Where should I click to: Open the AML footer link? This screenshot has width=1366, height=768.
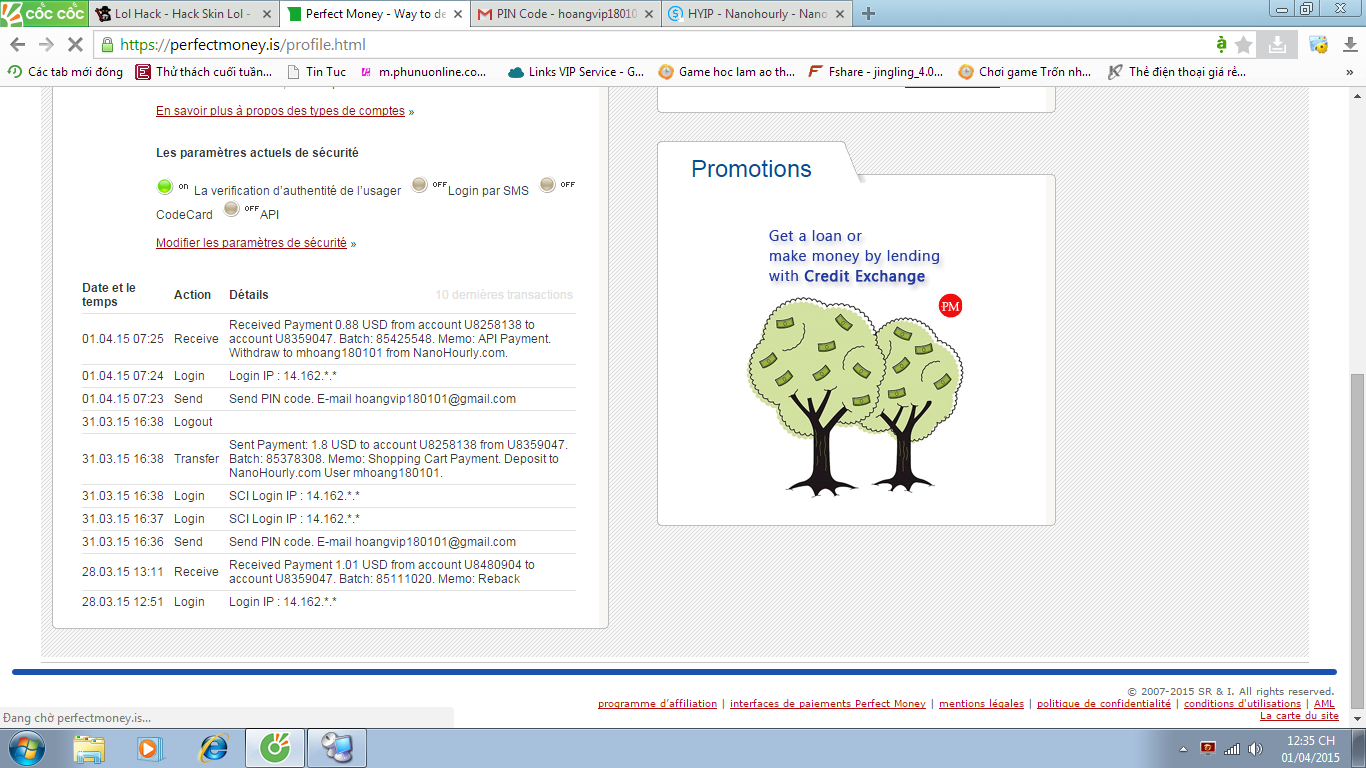point(1324,704)
